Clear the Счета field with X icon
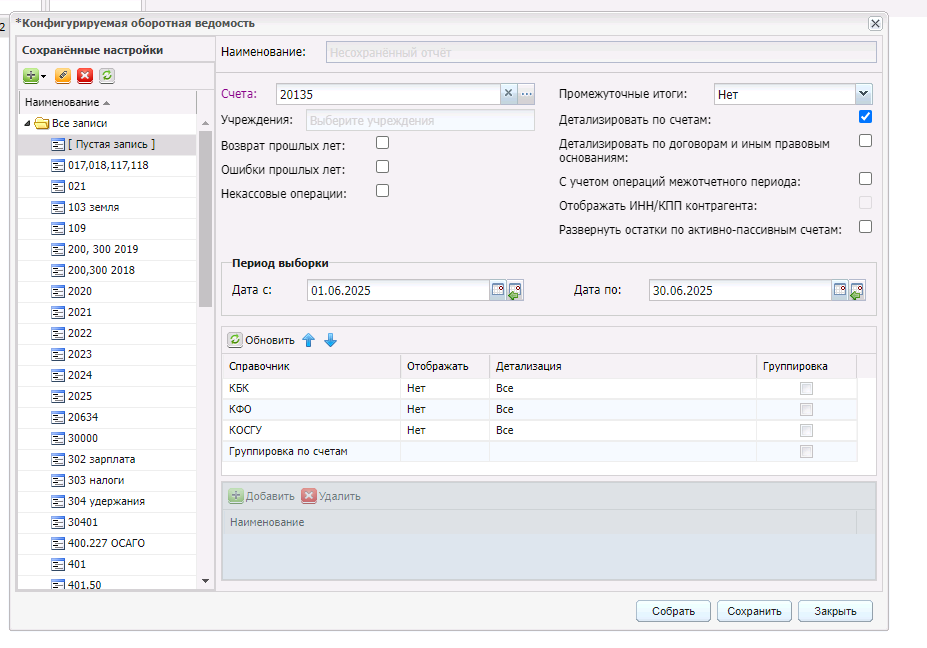 (508, 94)
